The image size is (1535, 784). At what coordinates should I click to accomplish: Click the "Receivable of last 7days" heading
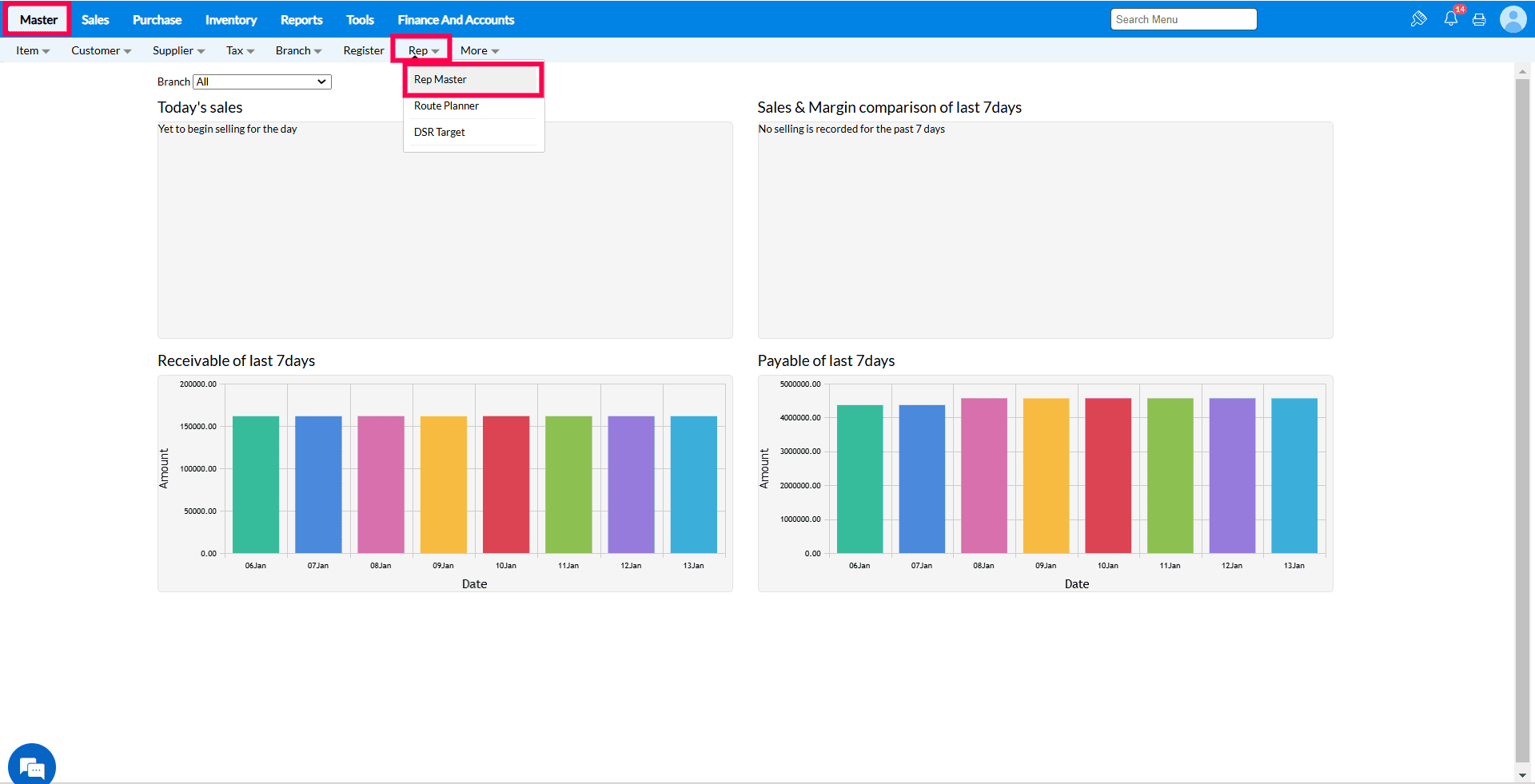click(237, 360)
